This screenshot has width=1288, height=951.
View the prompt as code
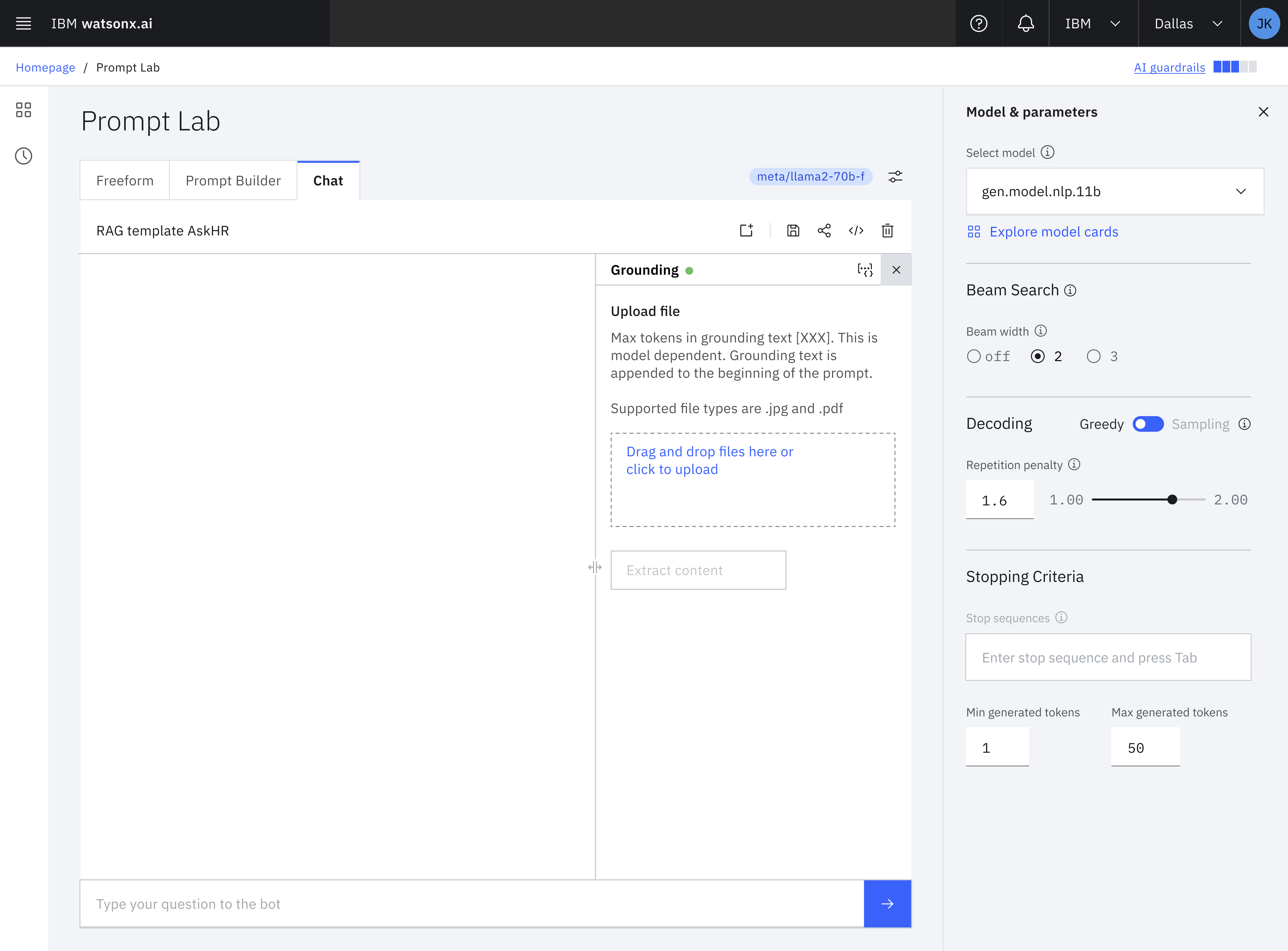(856, 230)
